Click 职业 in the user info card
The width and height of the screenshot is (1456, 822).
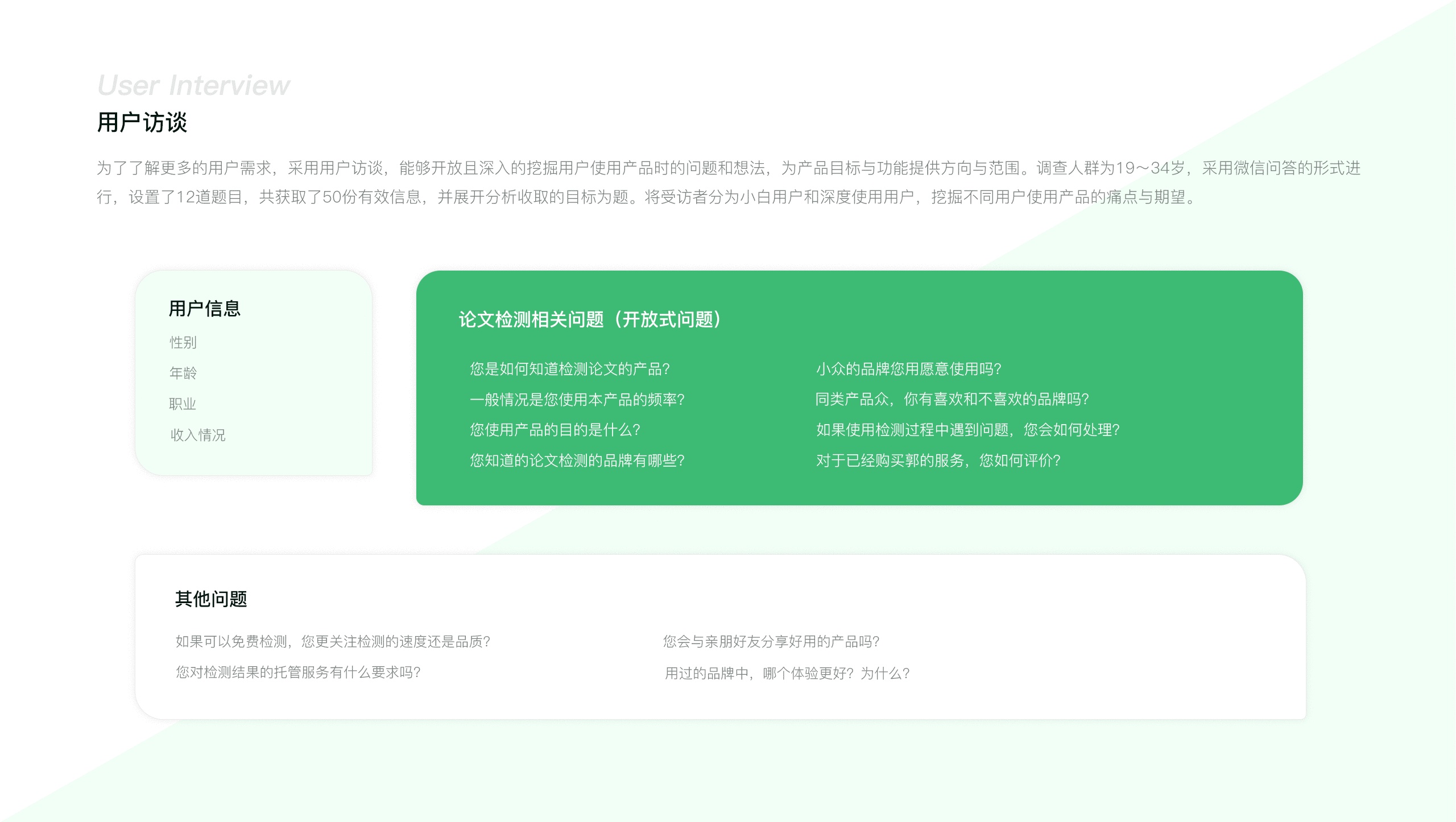coord(182,404)
